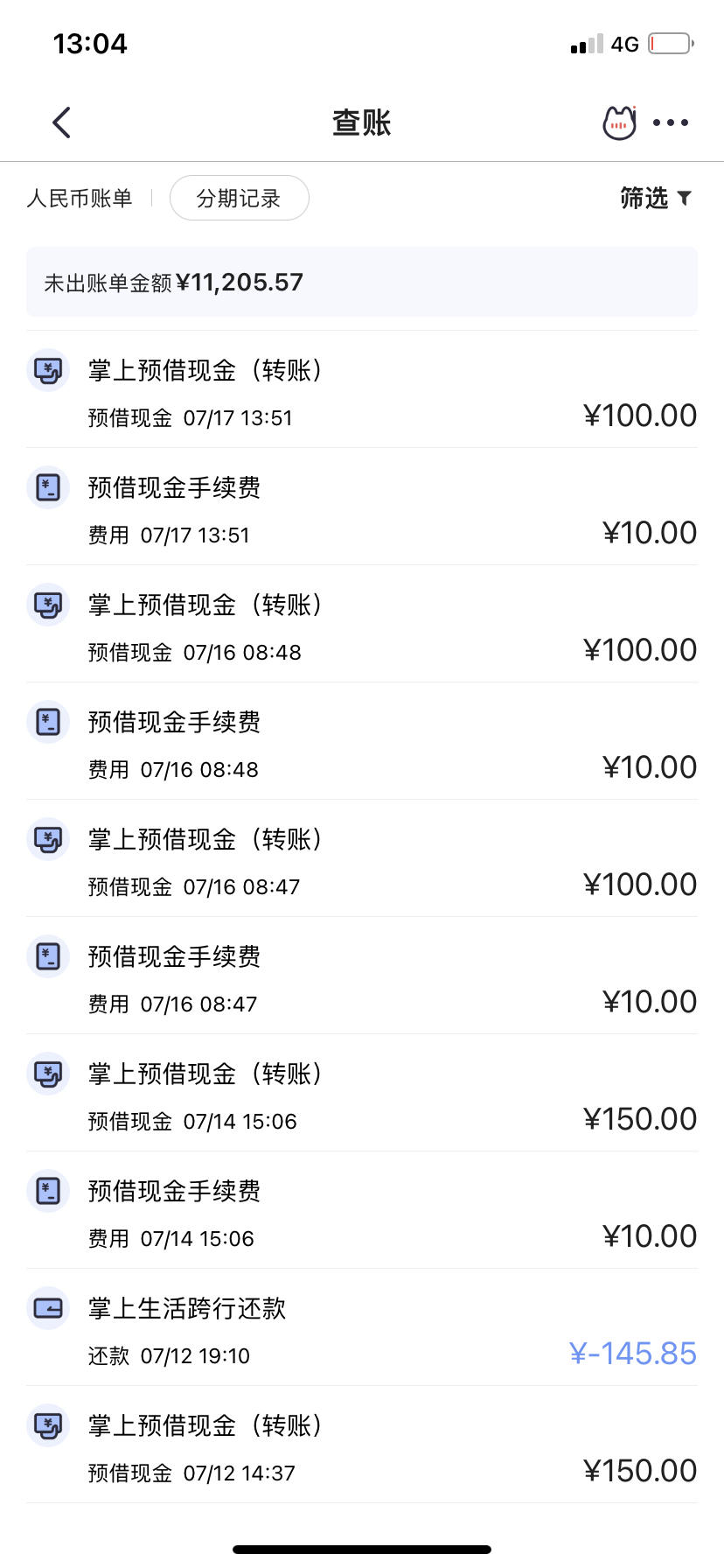Tap the back arrow icon
Image resolution: width=724 pixels, height=1568 pixels.
pyautogui.click(x=61, y=122)
